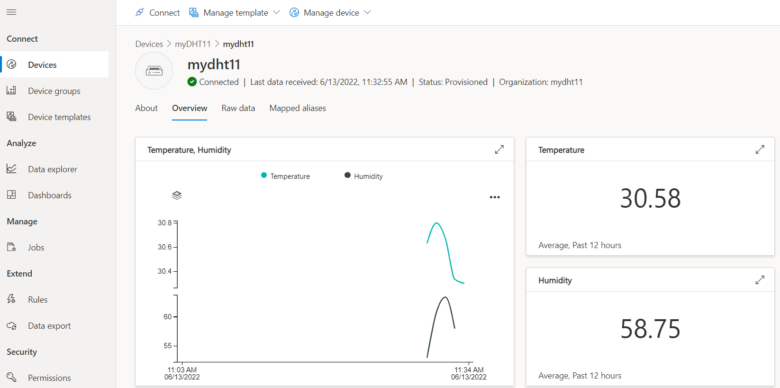This screenshot has height=388, width=780.
Task: Open the Mapped aliases tab
Action: [x=297, y=108]
